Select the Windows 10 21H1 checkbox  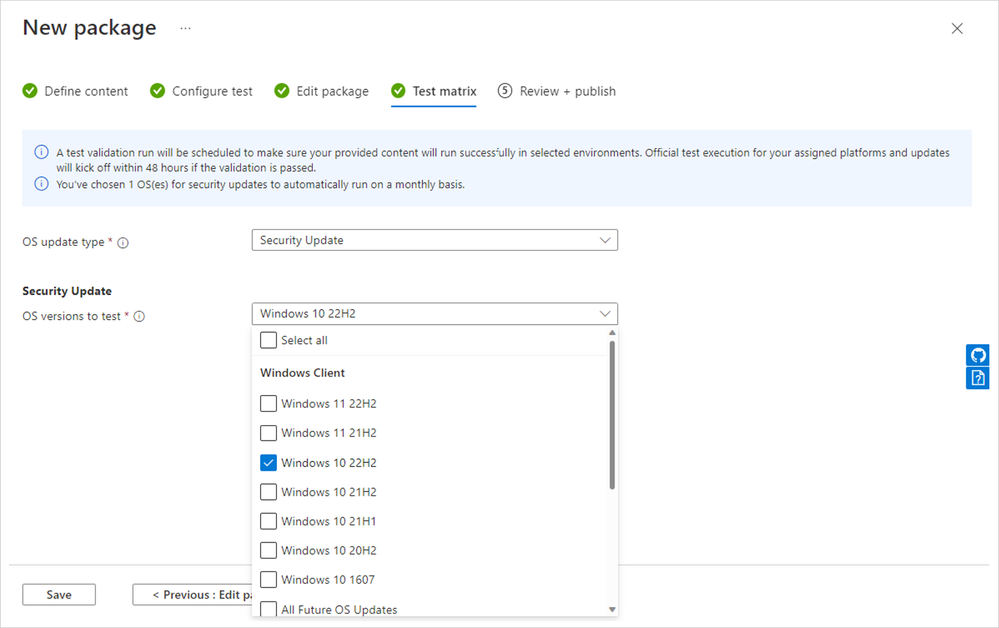point(268,522)
